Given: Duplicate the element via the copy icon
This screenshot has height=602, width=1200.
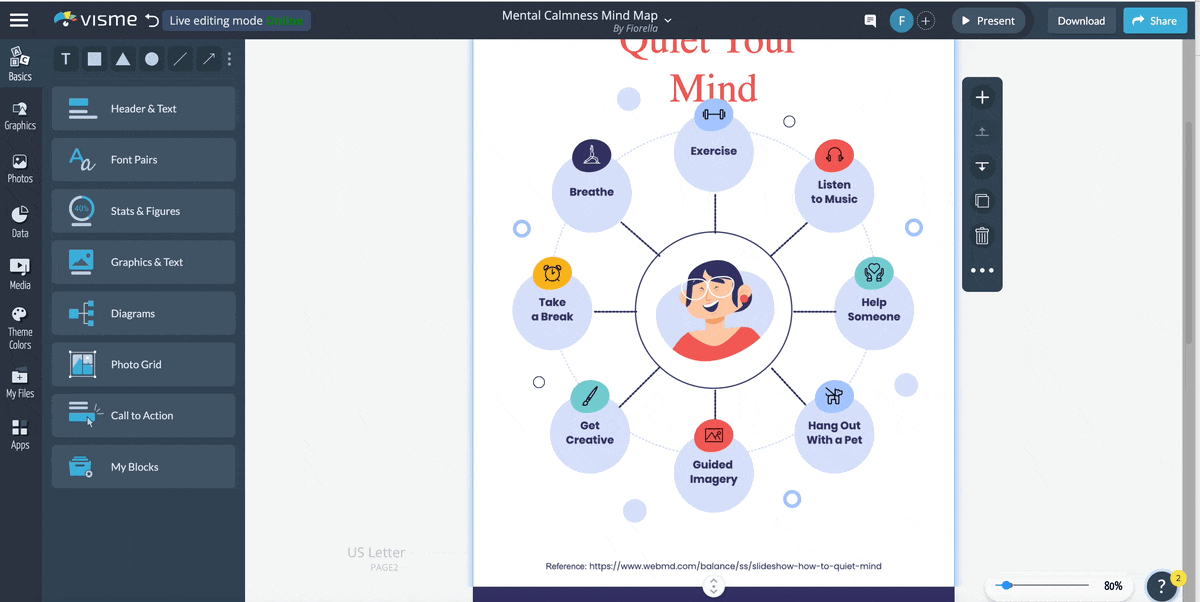Looking at the screenshot, I should [x=981, y=200].
